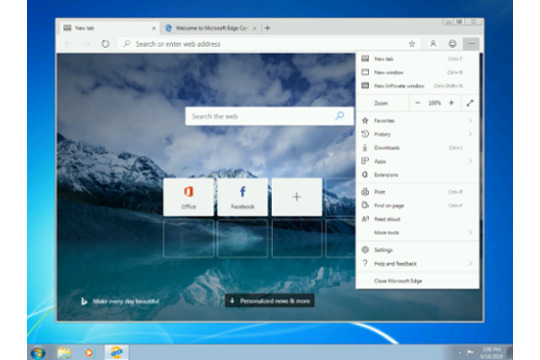
Task: Open Downloads from the menu
Action: (x=417, y=148)
